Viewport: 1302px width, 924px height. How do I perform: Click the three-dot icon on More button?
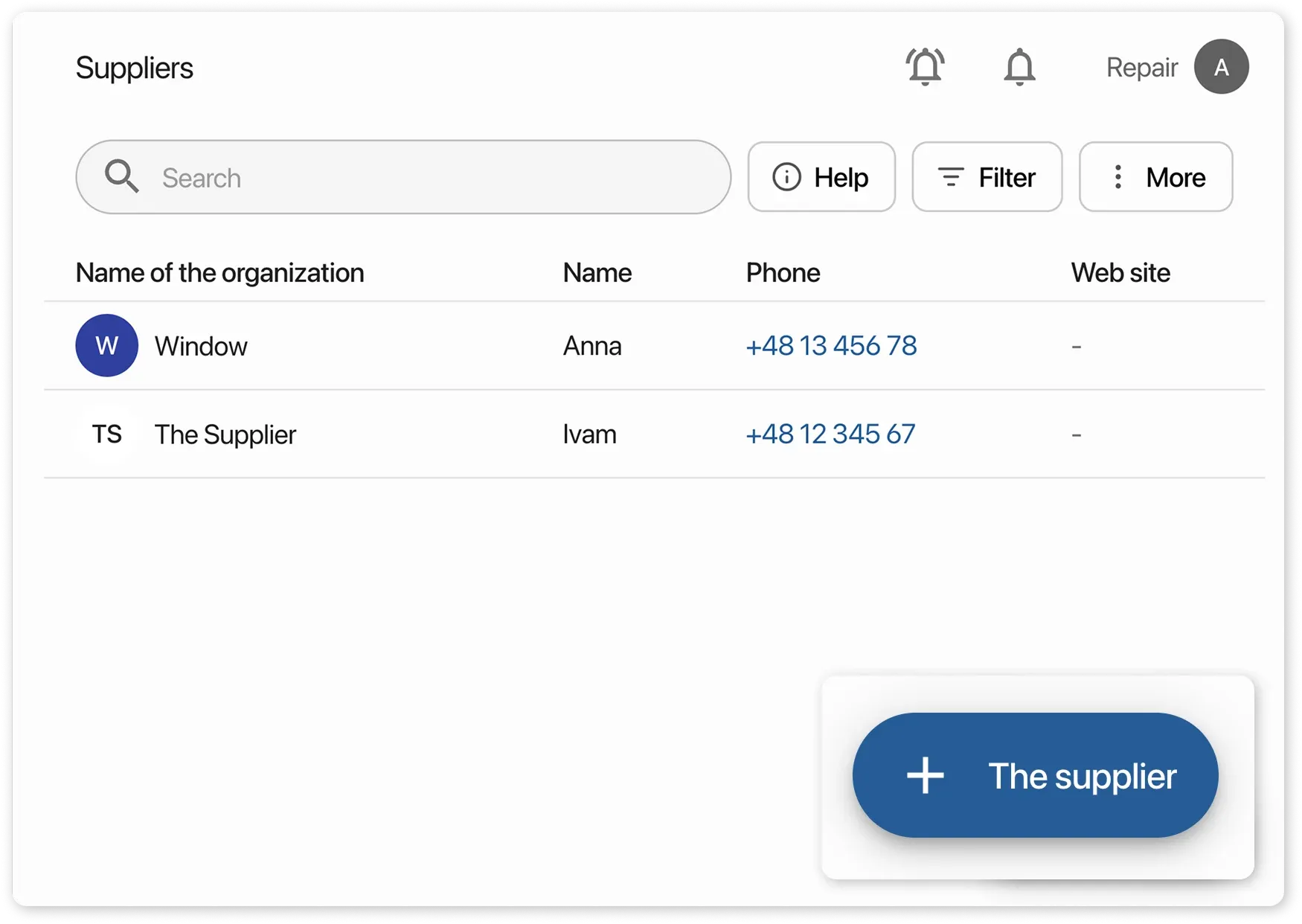(1117, 177)
